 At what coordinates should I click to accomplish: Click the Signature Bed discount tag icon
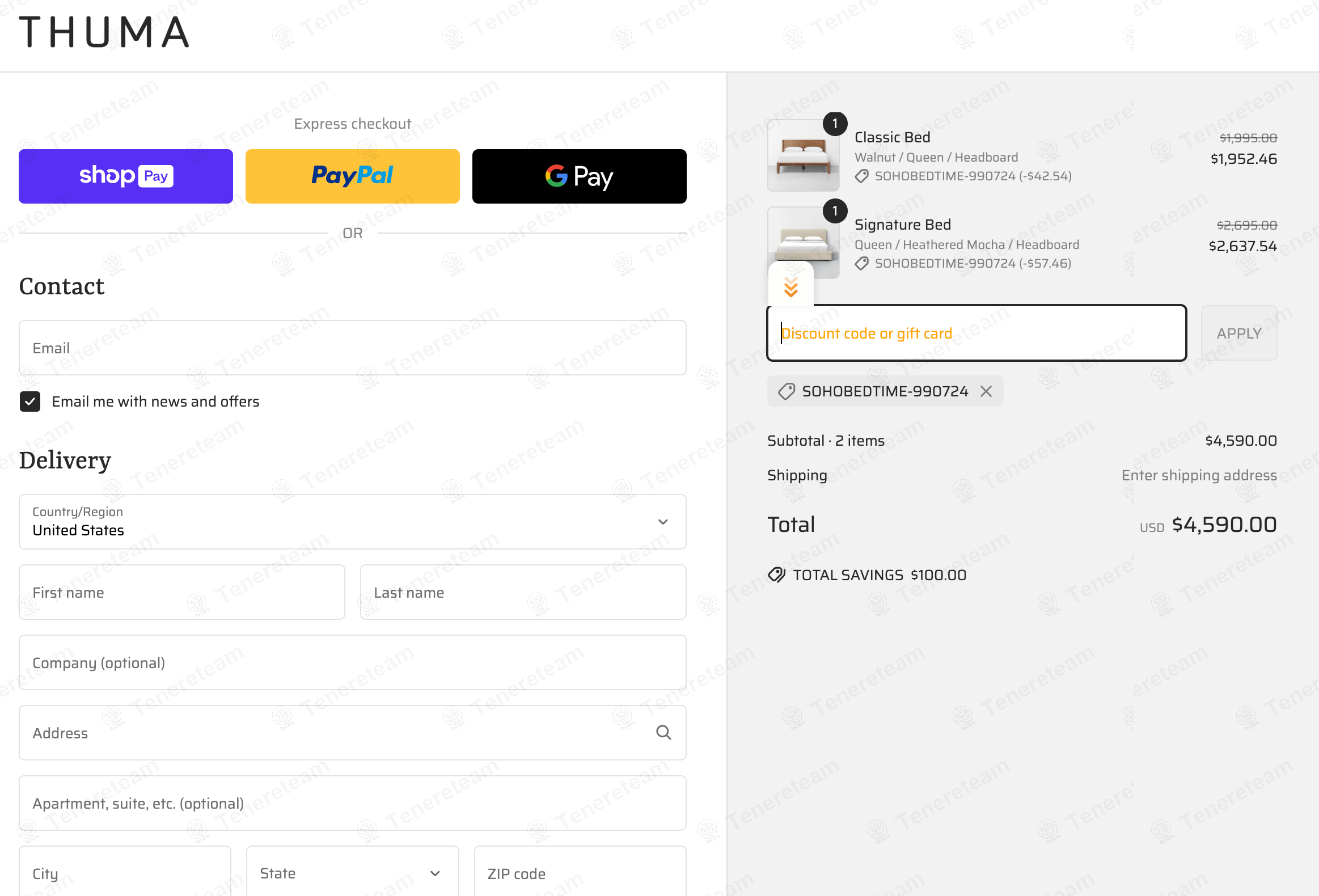click(x=861, y=263)
